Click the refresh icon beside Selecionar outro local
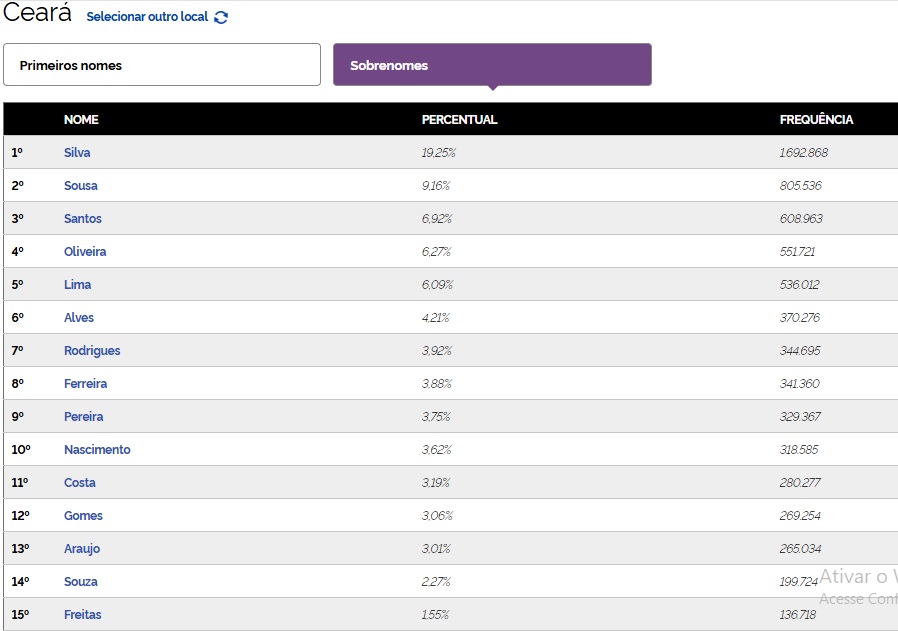The height and width of the screenshot is (631, 898). coord(221,17)
